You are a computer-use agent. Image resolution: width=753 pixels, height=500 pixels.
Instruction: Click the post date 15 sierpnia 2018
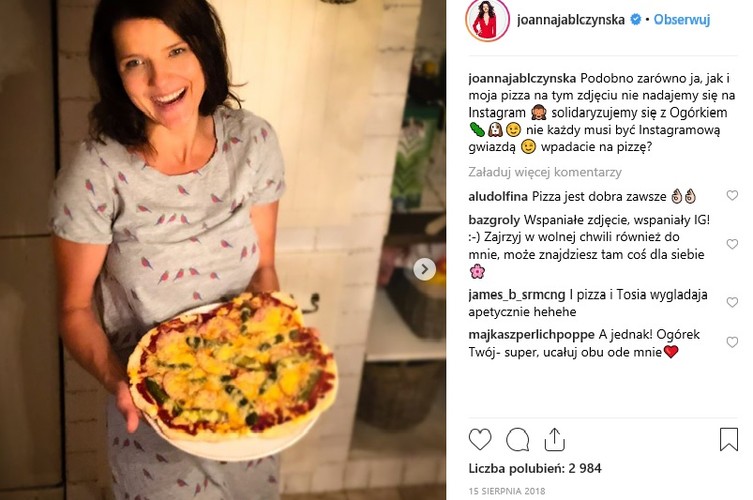pos(506,491)
